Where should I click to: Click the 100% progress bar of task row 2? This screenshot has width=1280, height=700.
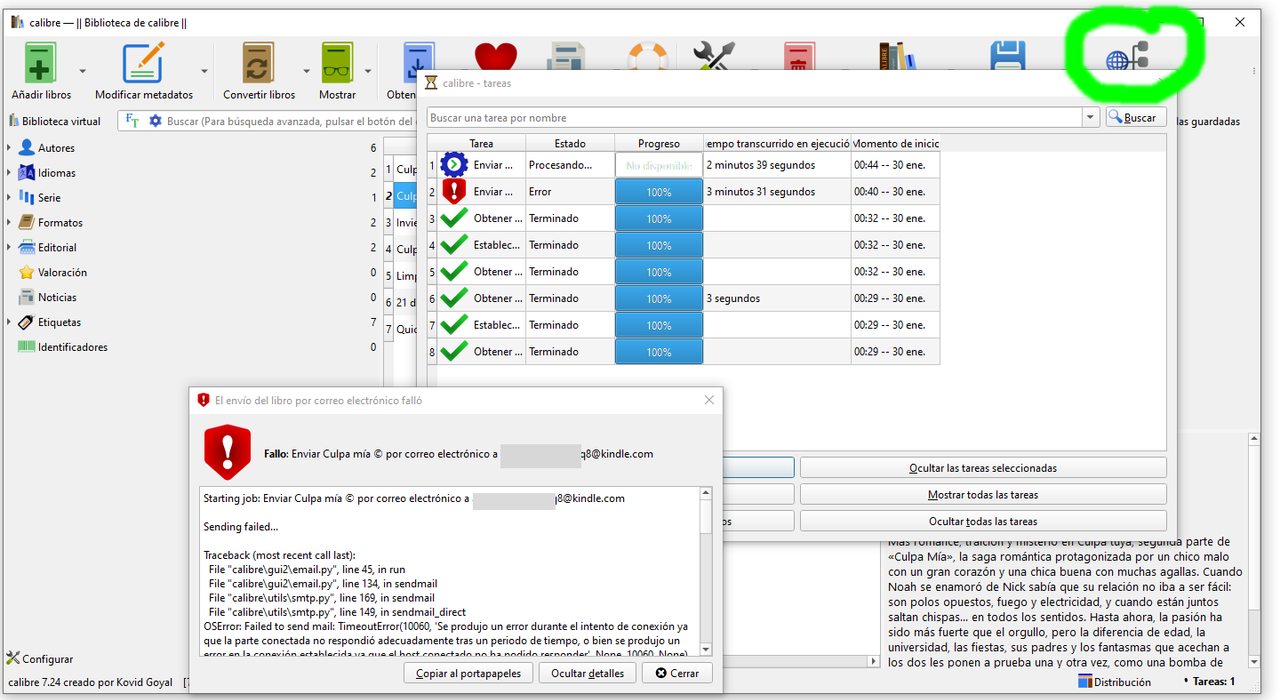point(659,192)
